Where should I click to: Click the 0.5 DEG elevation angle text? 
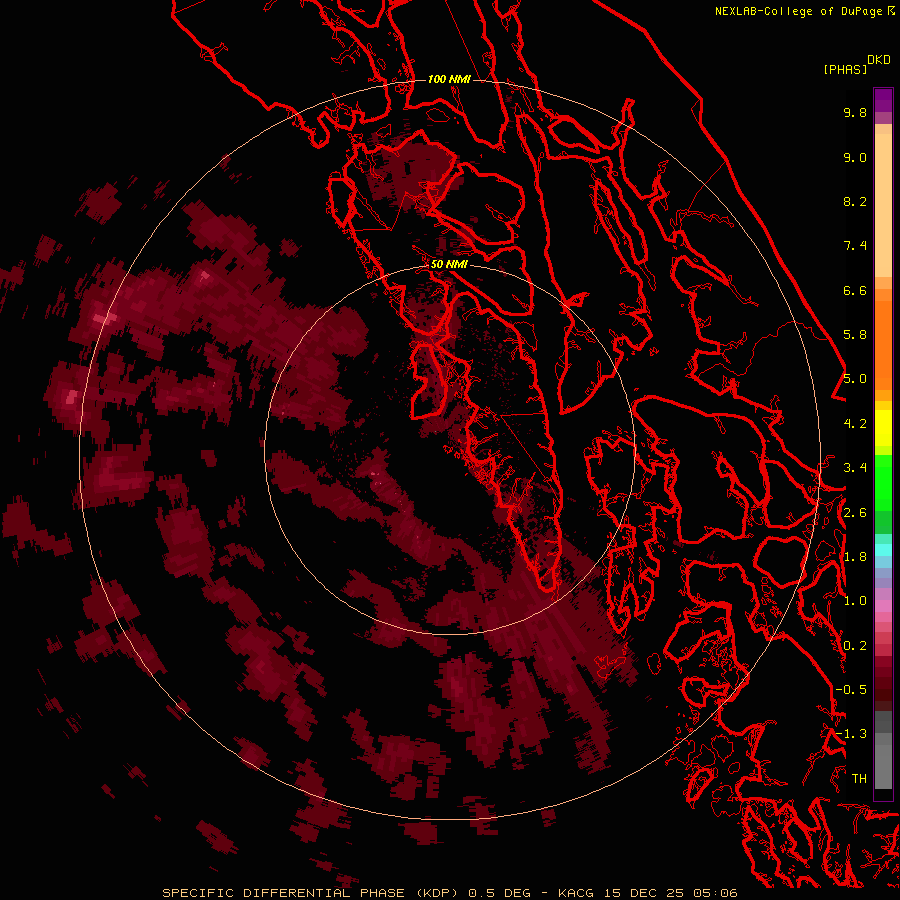pyautogui.click(x=501, y=893)
